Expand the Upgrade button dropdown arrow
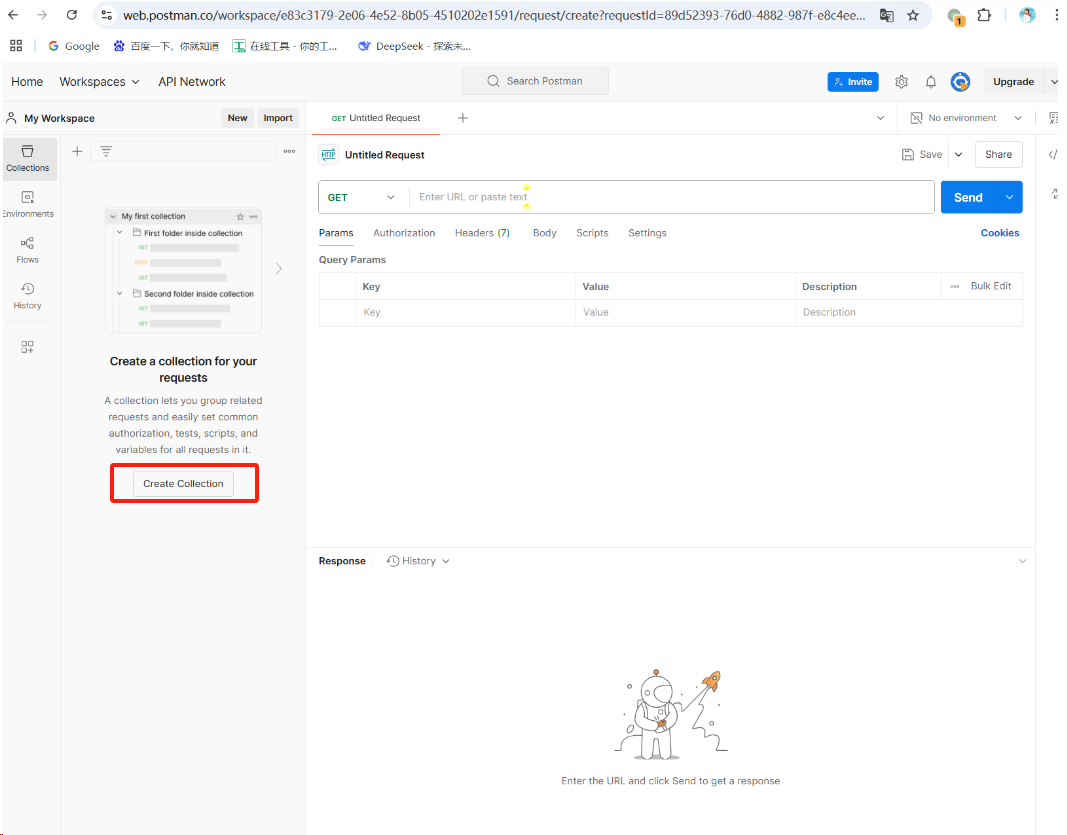 pos(1054,82)
